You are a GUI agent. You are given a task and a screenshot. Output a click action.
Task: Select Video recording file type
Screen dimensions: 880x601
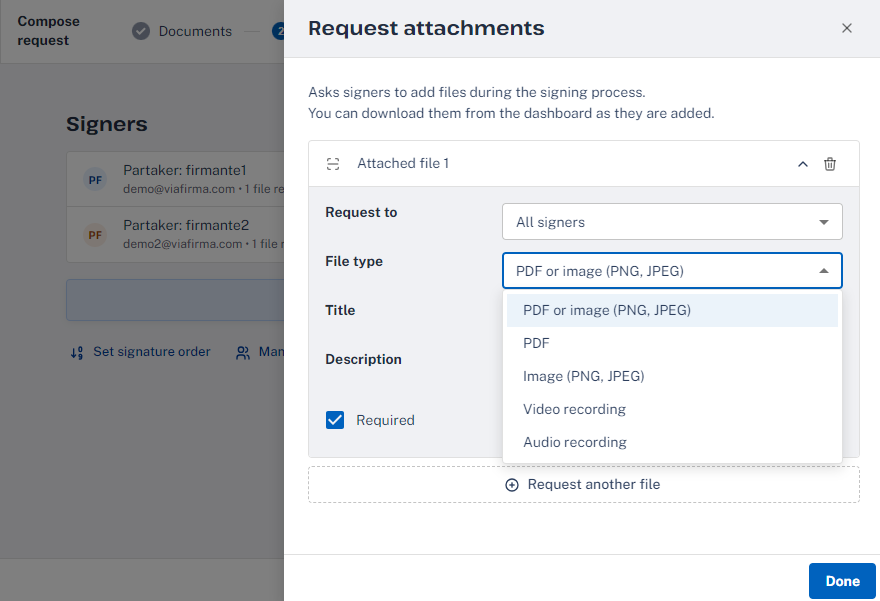coord(672,409)
